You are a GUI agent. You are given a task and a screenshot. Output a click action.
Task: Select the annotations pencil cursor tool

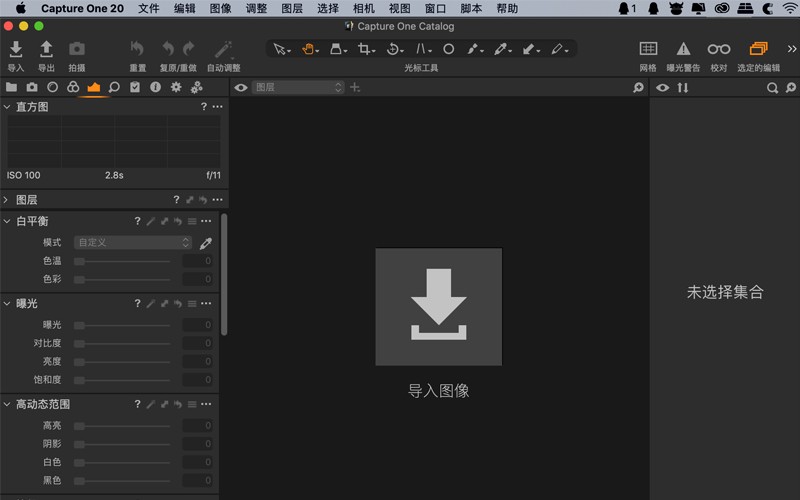(x=559, y=49)
